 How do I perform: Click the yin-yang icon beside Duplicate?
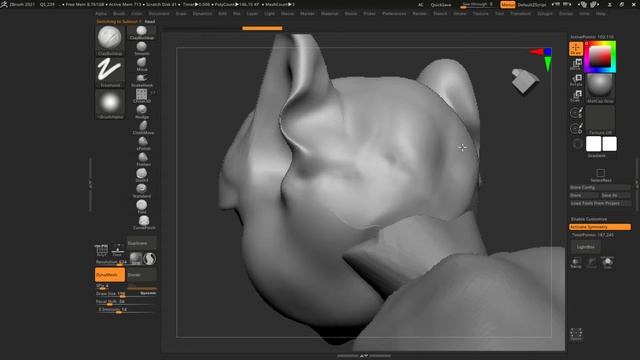tap(149, 259)
